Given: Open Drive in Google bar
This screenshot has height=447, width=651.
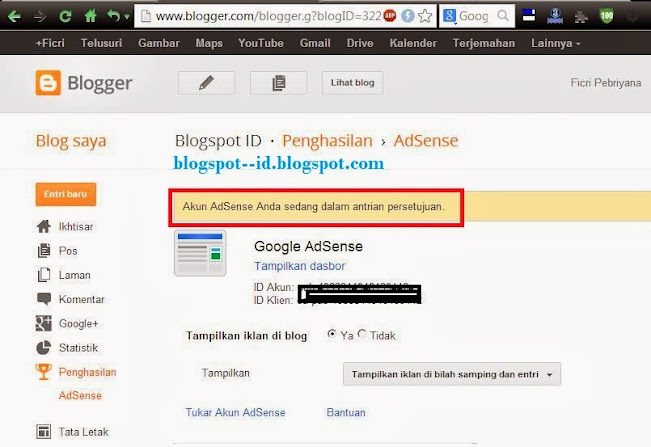Looking at the screenshot, I should point(360,43).
